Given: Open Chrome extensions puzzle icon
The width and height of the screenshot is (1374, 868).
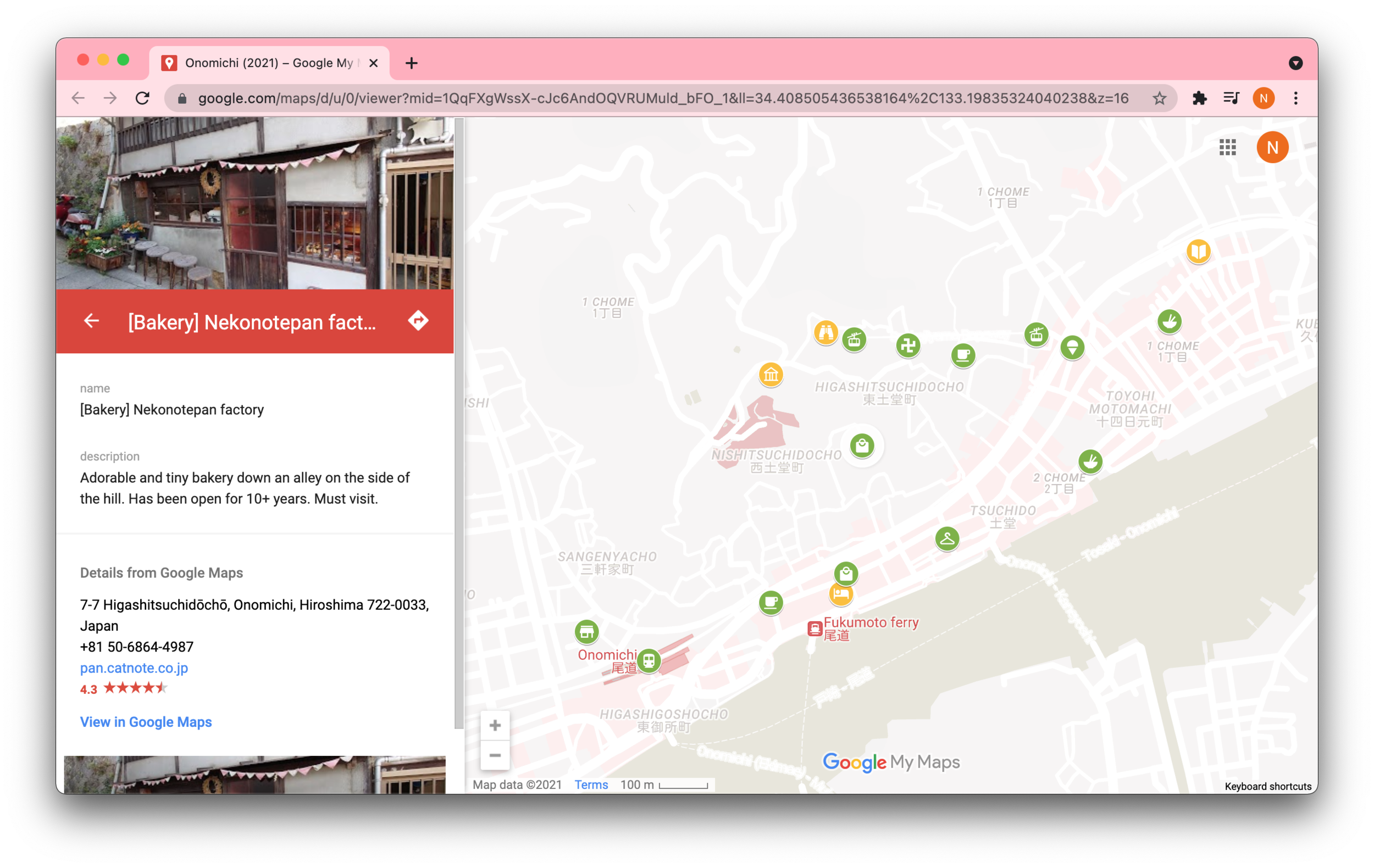Looking at the screenshot, I should coord(1199,98).
